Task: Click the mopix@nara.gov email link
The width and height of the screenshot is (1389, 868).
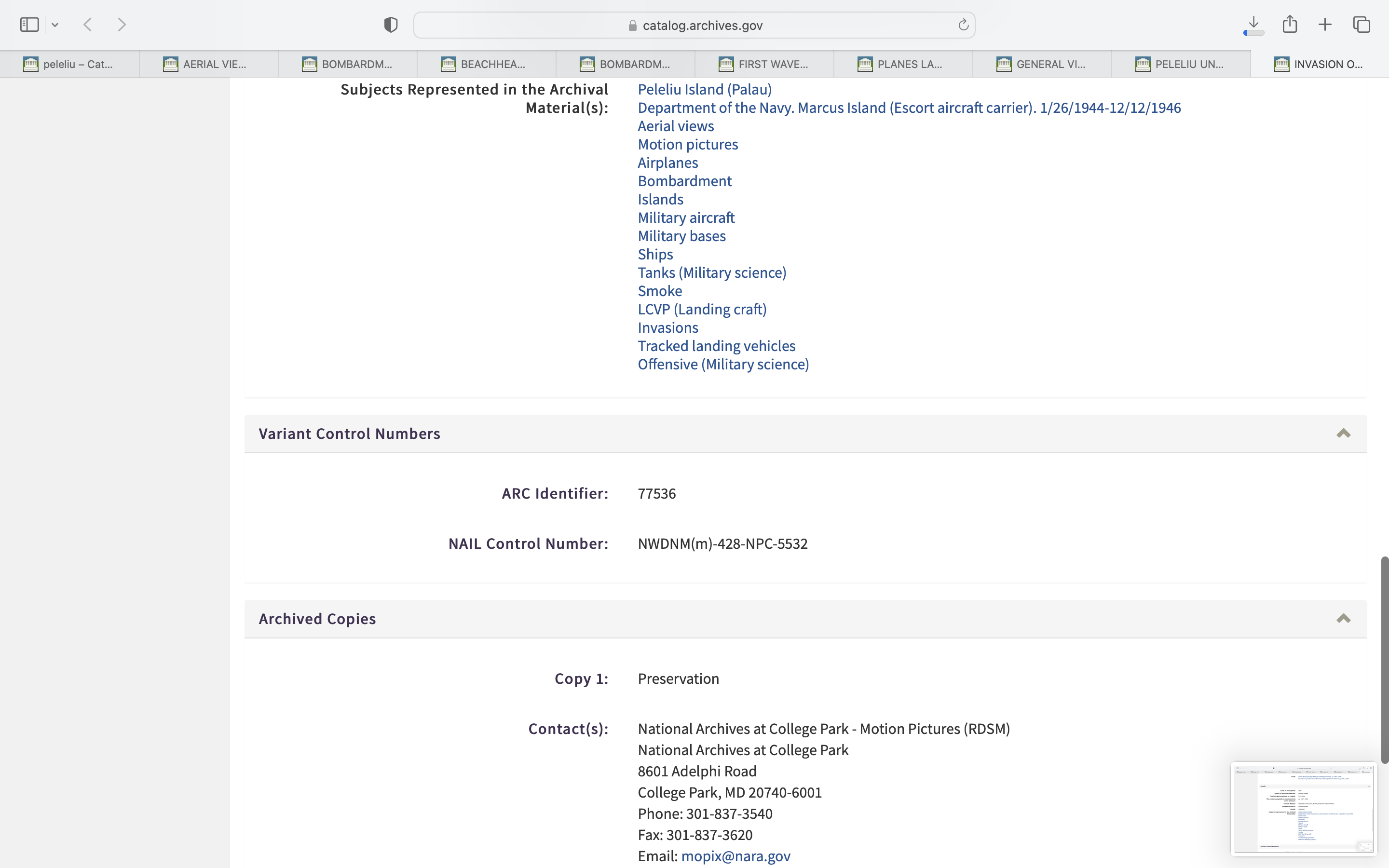Action: 735,856
